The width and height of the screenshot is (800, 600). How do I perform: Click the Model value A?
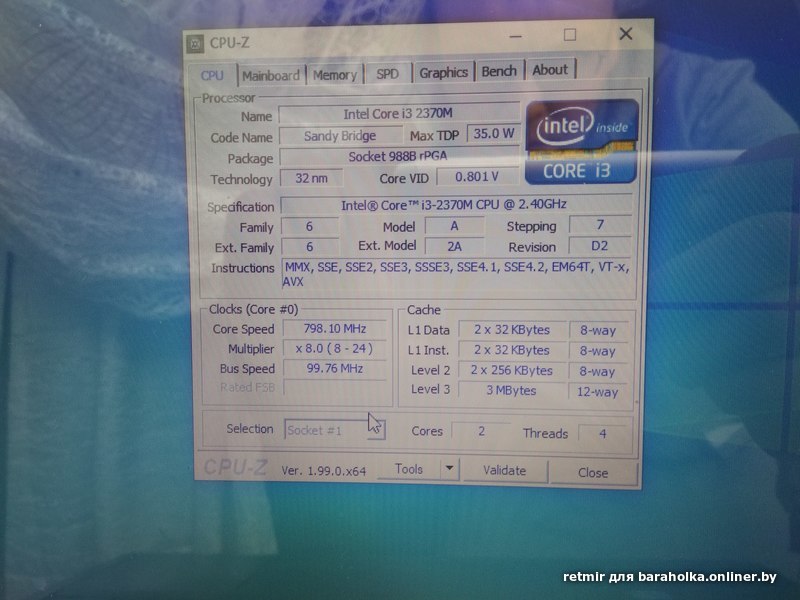pos(455,226)
